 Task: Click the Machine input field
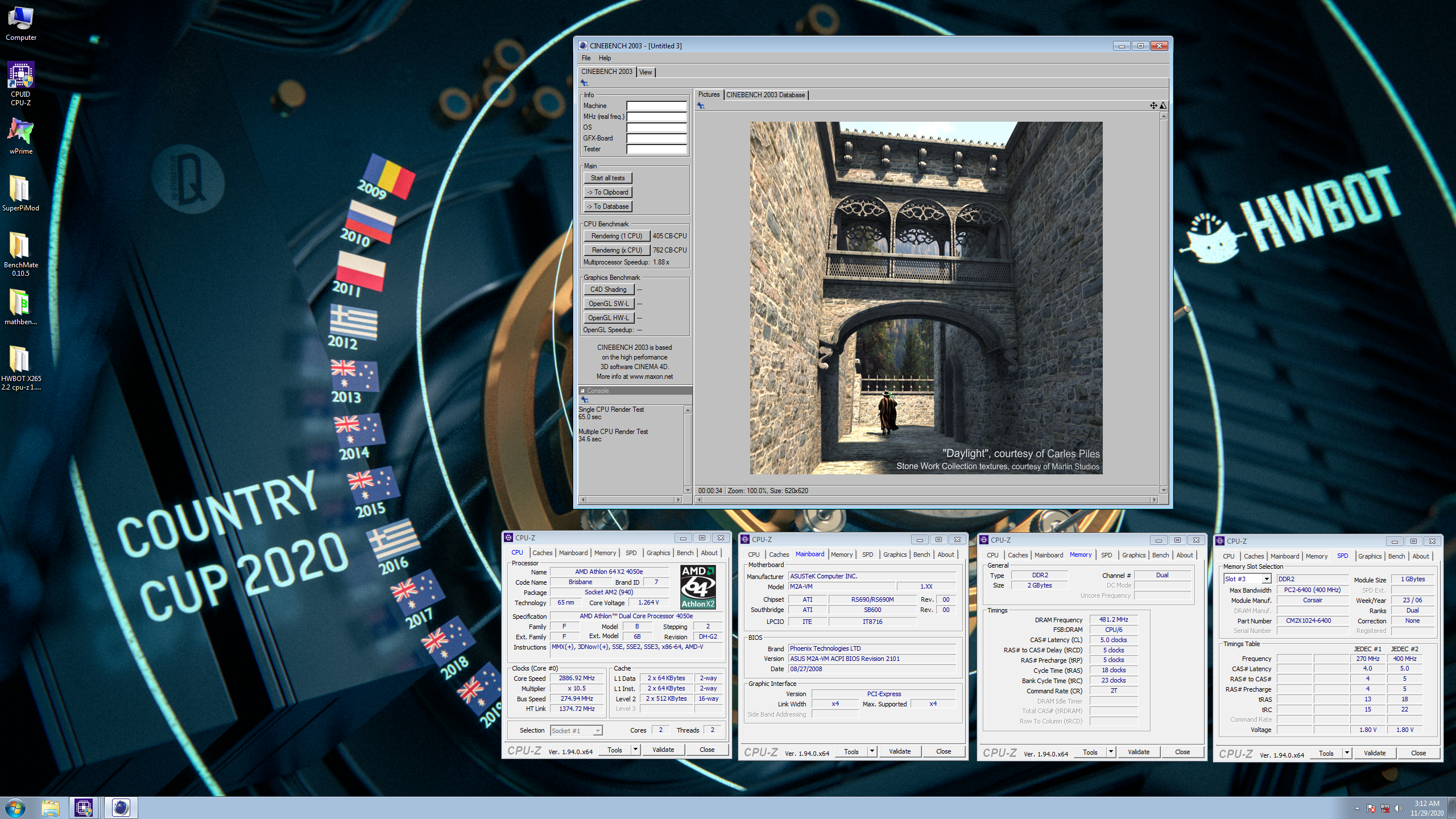pos(656,106)
